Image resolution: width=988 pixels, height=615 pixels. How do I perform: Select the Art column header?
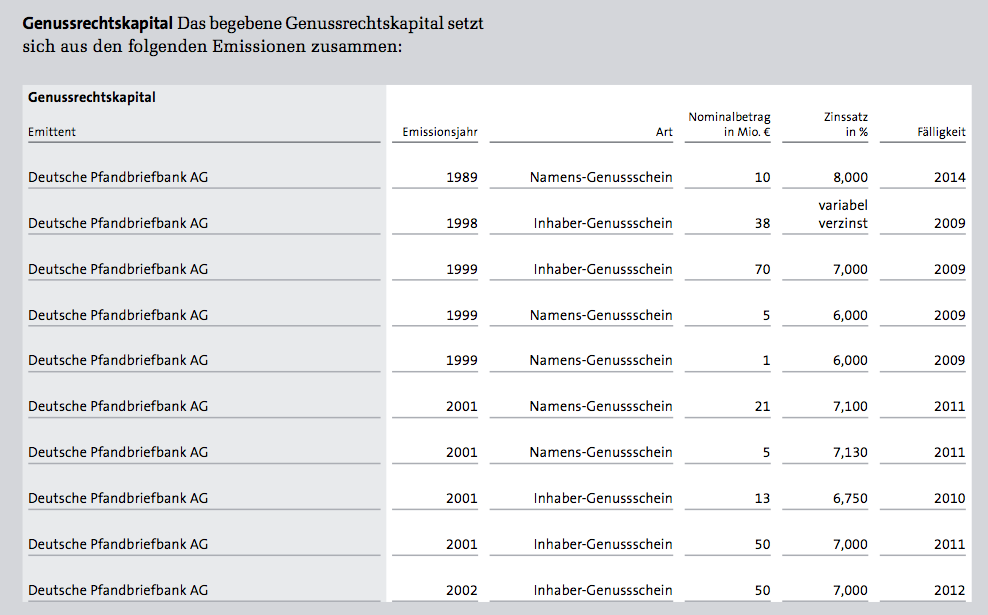coord(663,132)
